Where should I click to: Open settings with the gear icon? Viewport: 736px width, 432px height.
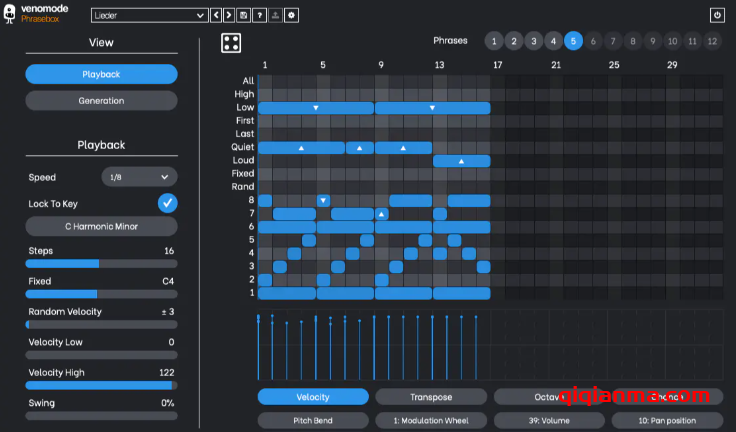click(x=291, y=16)
